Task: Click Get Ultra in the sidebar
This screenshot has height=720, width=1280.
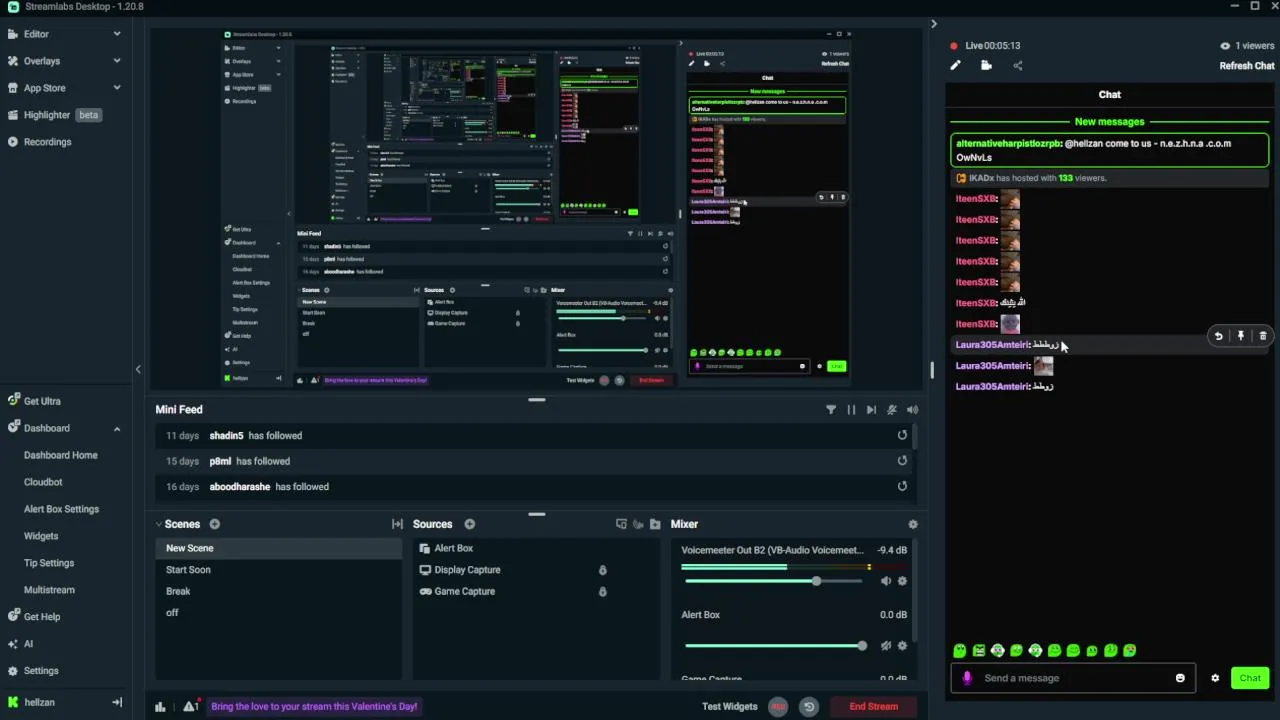Action: coord(42,401)
